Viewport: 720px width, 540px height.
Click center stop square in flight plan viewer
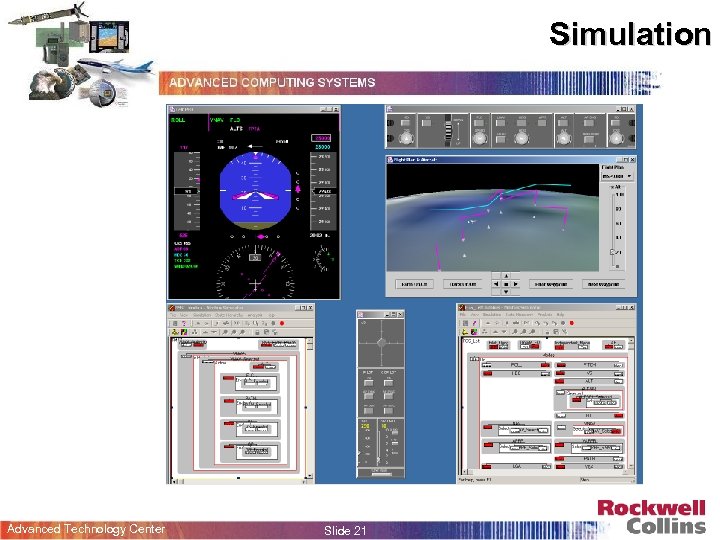506,284
